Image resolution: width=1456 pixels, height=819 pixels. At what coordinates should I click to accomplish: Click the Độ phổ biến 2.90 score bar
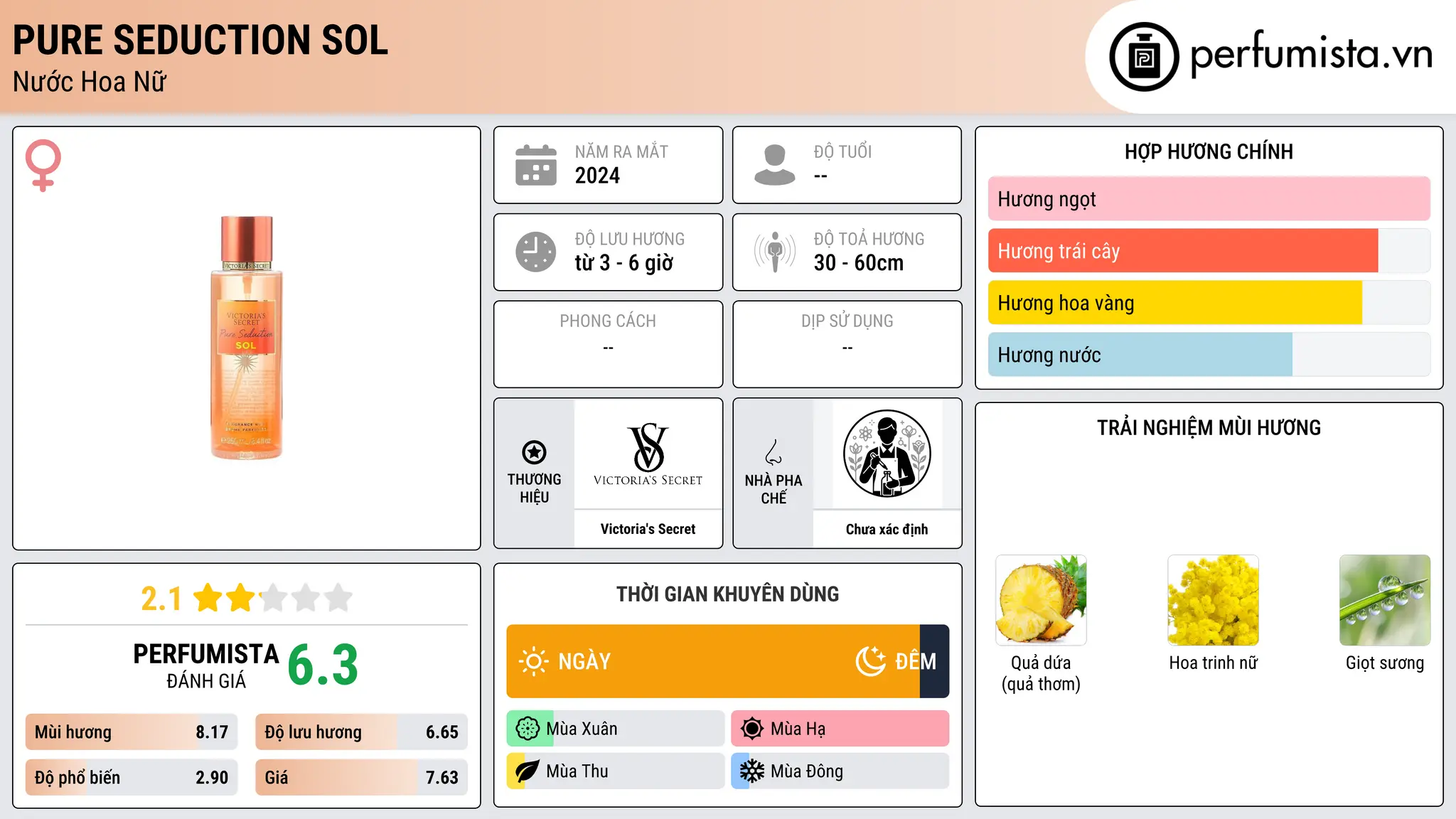pyautogui.click(x=132, y=778)
